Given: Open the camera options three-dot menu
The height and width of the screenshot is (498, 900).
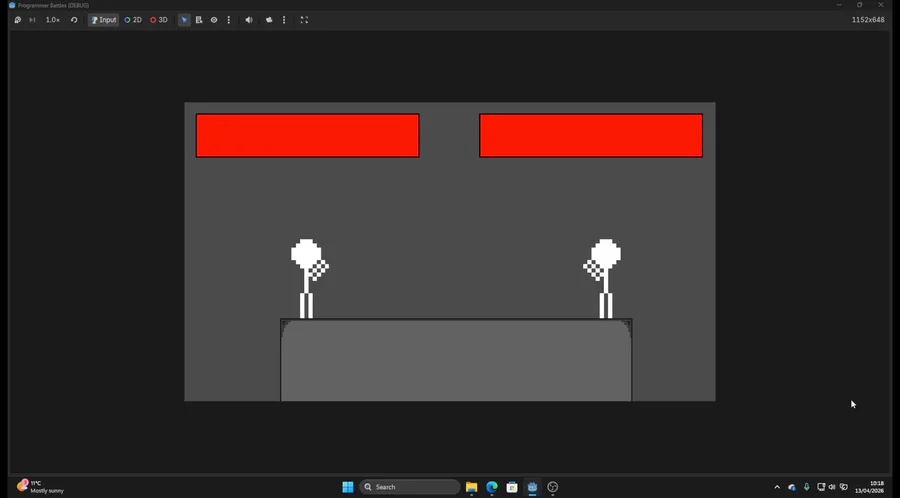Looking at the screenshot, I should click(284, 20).
